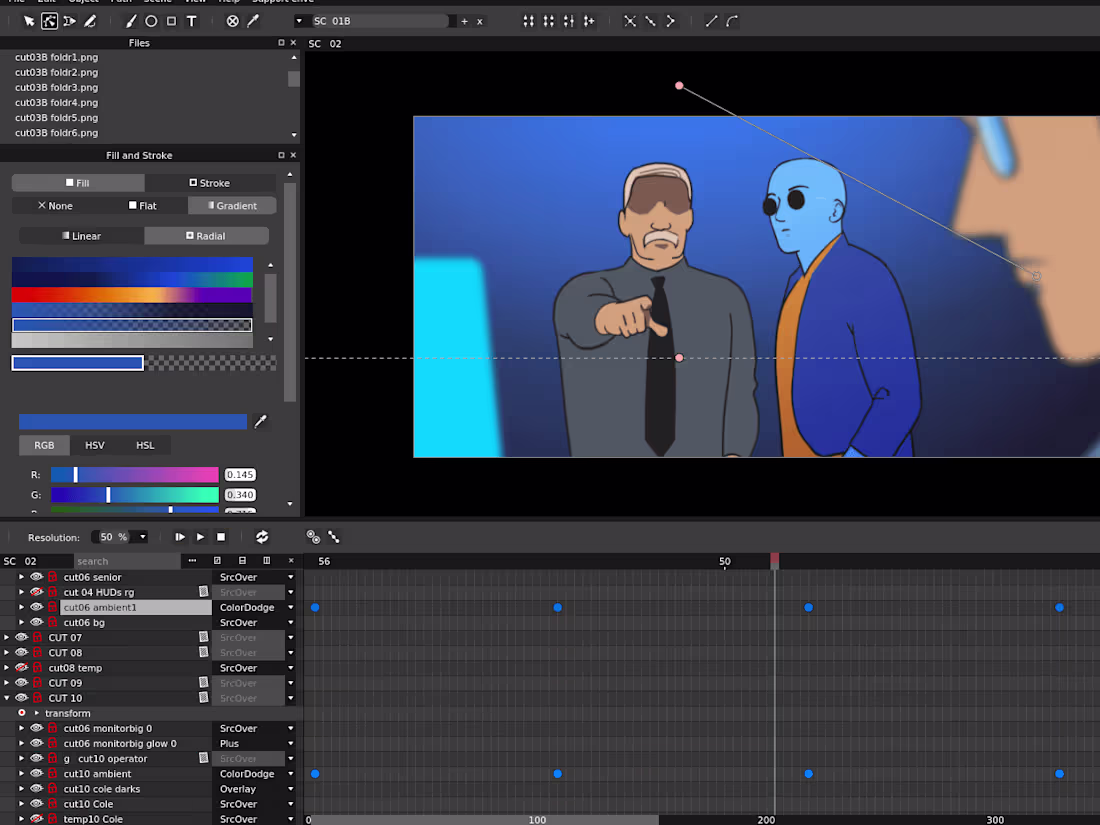Activate the Rectangle tool
Image resolution: width=1100 pixels, height=825 pixels.
tap(171, 20)
